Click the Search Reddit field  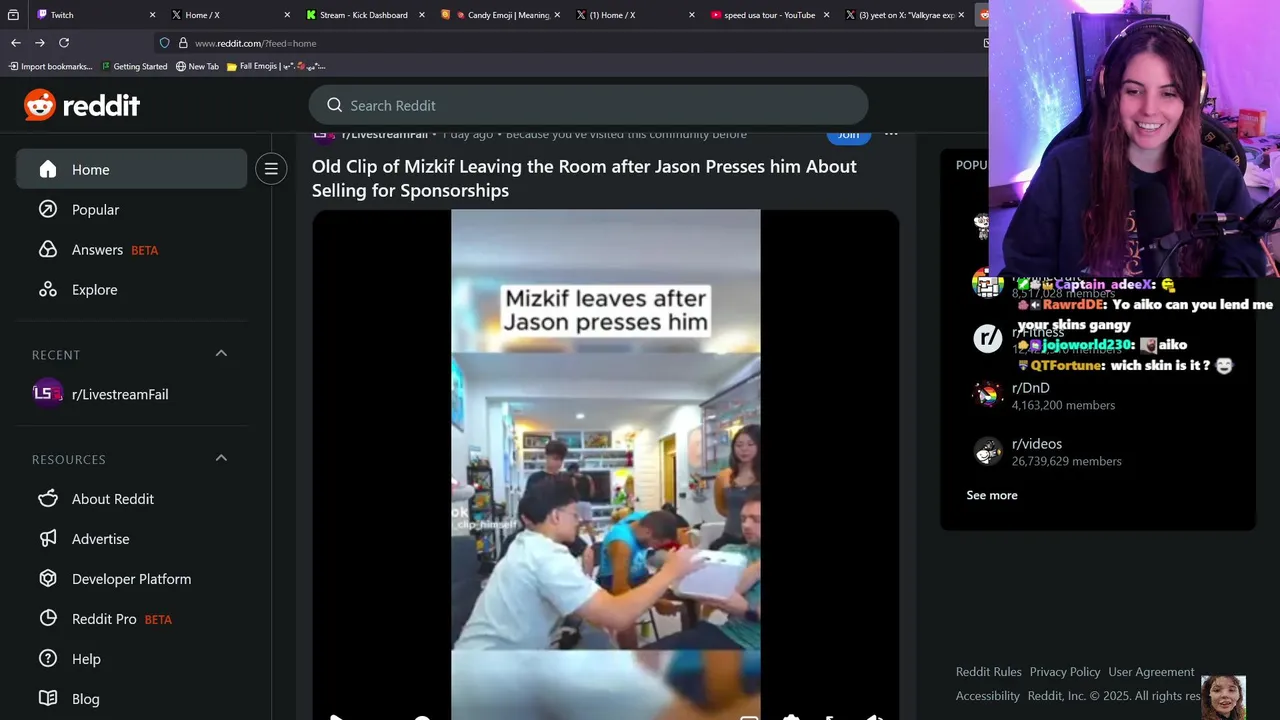588,105
